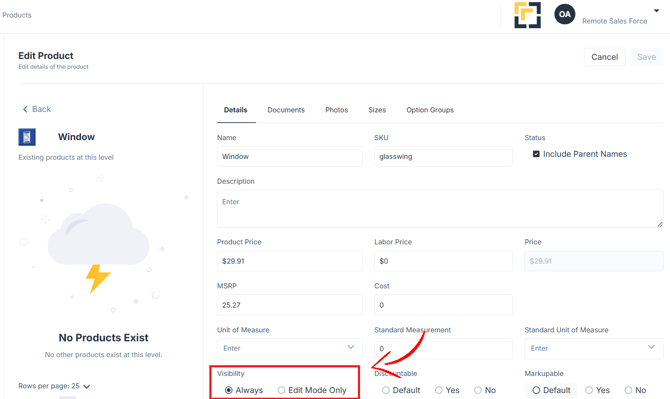The image size is (670, 399).
Task: Go Back via the Back link
Action: click(x=37, y=109)
